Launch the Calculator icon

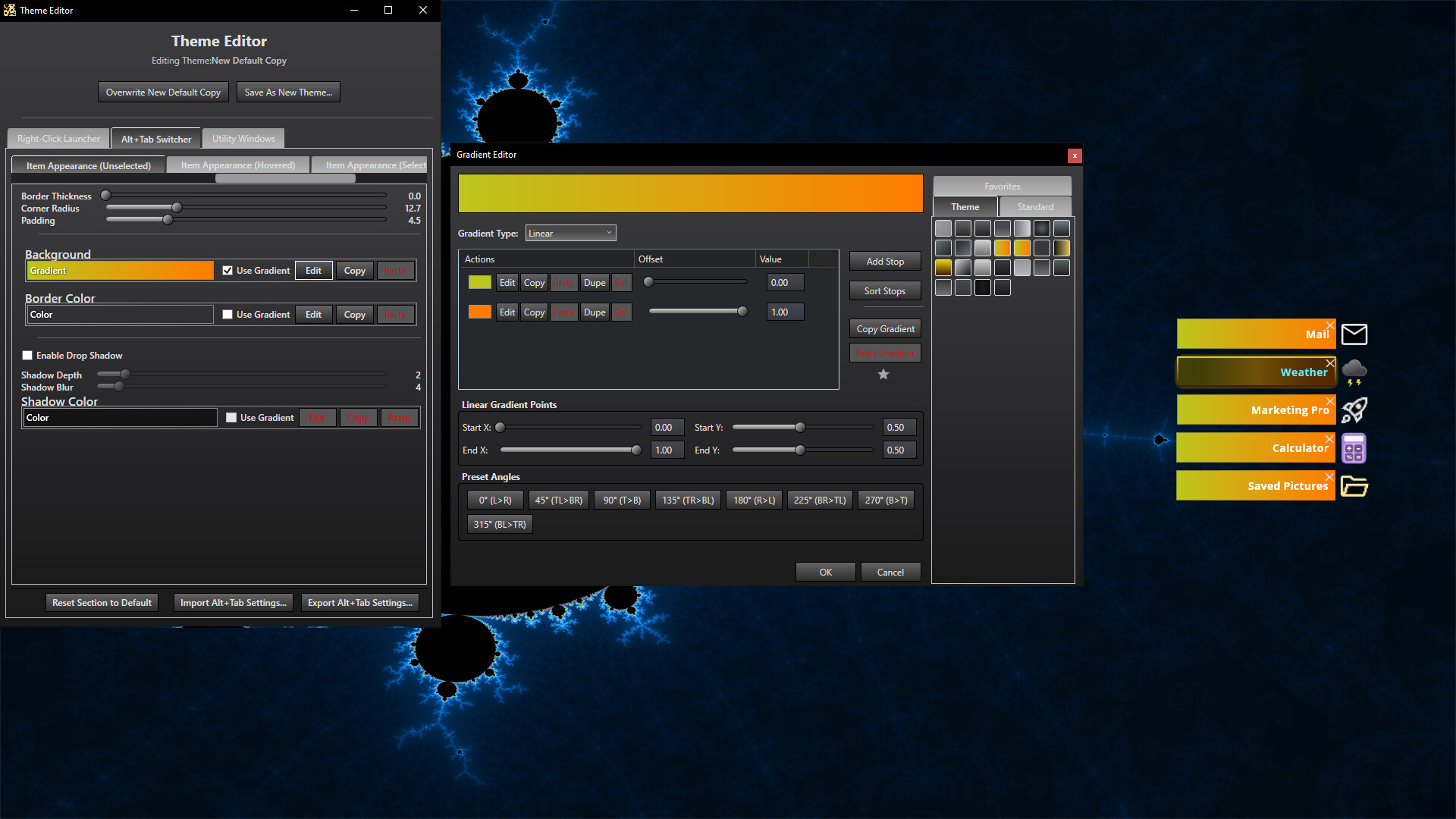click(1354, 447)
